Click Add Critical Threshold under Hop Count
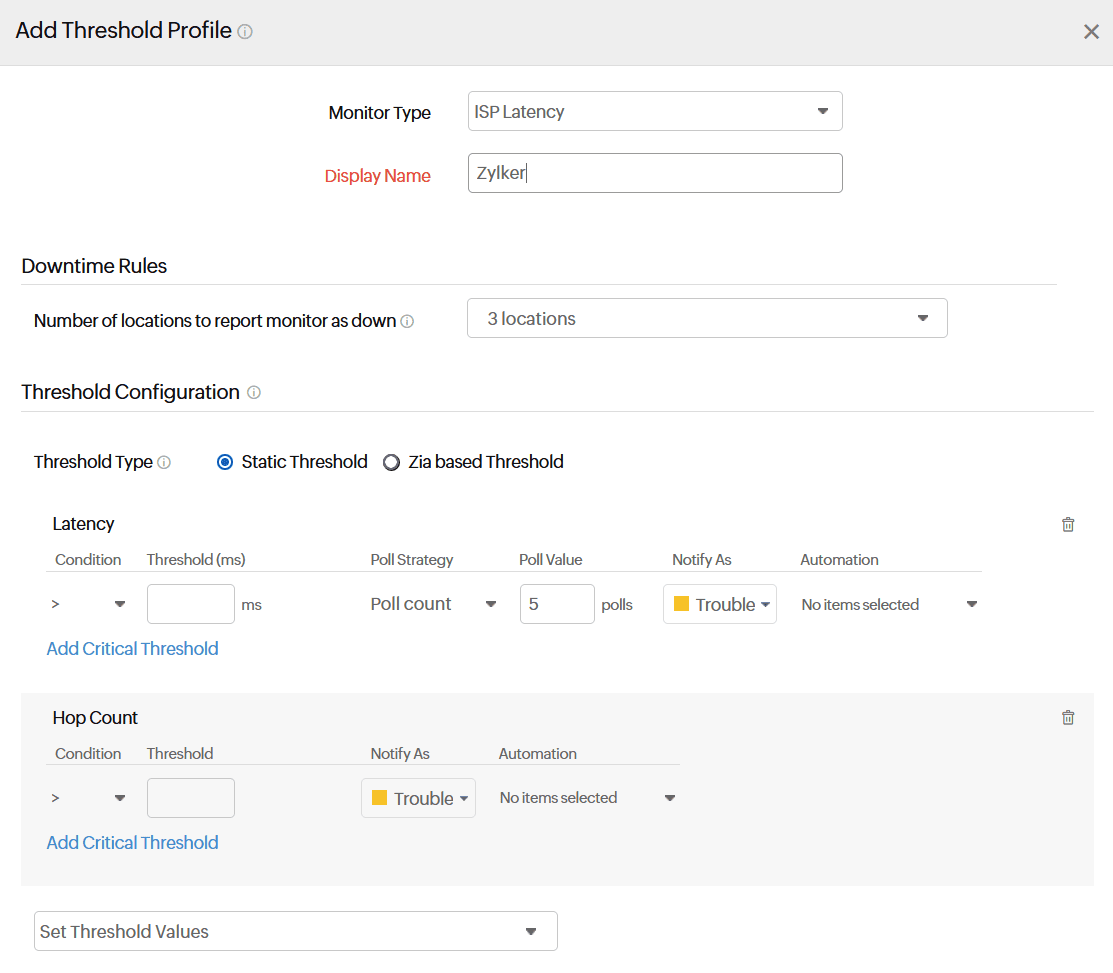1113x973 pixels. 132,843
